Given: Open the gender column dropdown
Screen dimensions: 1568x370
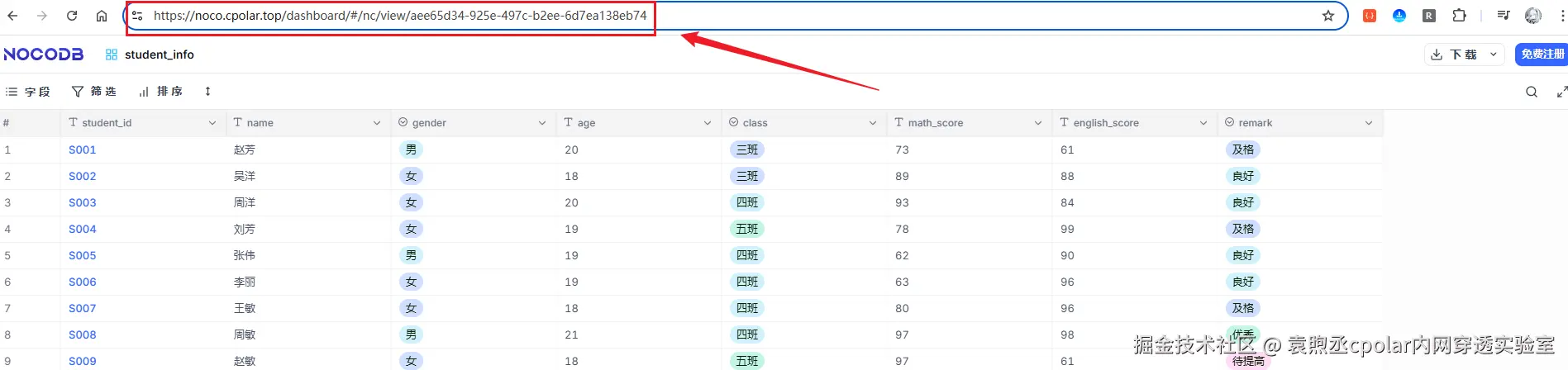Looking at the screenshot, I should click(x=542, y=123).
